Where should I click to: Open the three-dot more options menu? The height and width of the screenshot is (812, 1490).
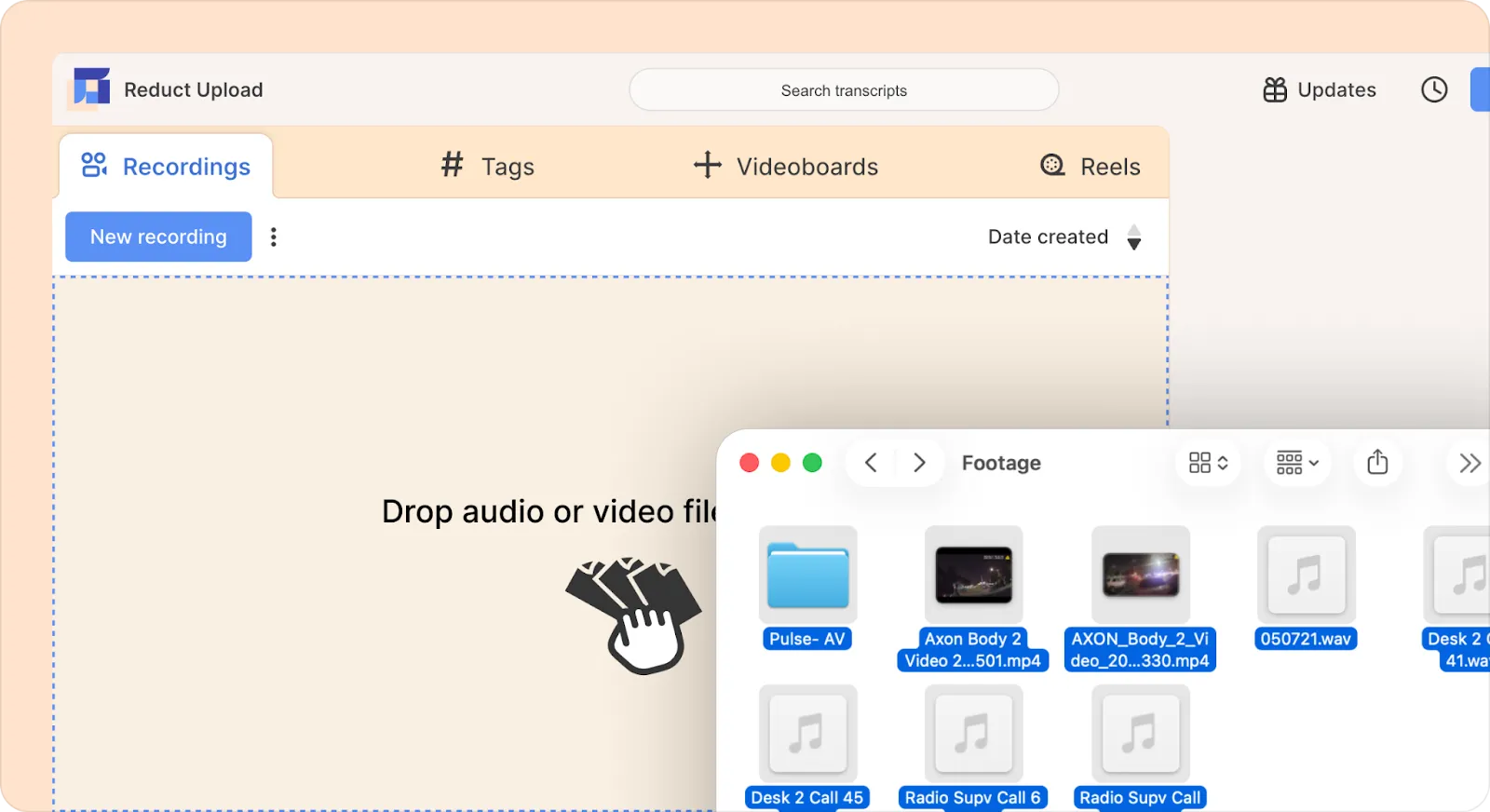[x=274, y=237]
